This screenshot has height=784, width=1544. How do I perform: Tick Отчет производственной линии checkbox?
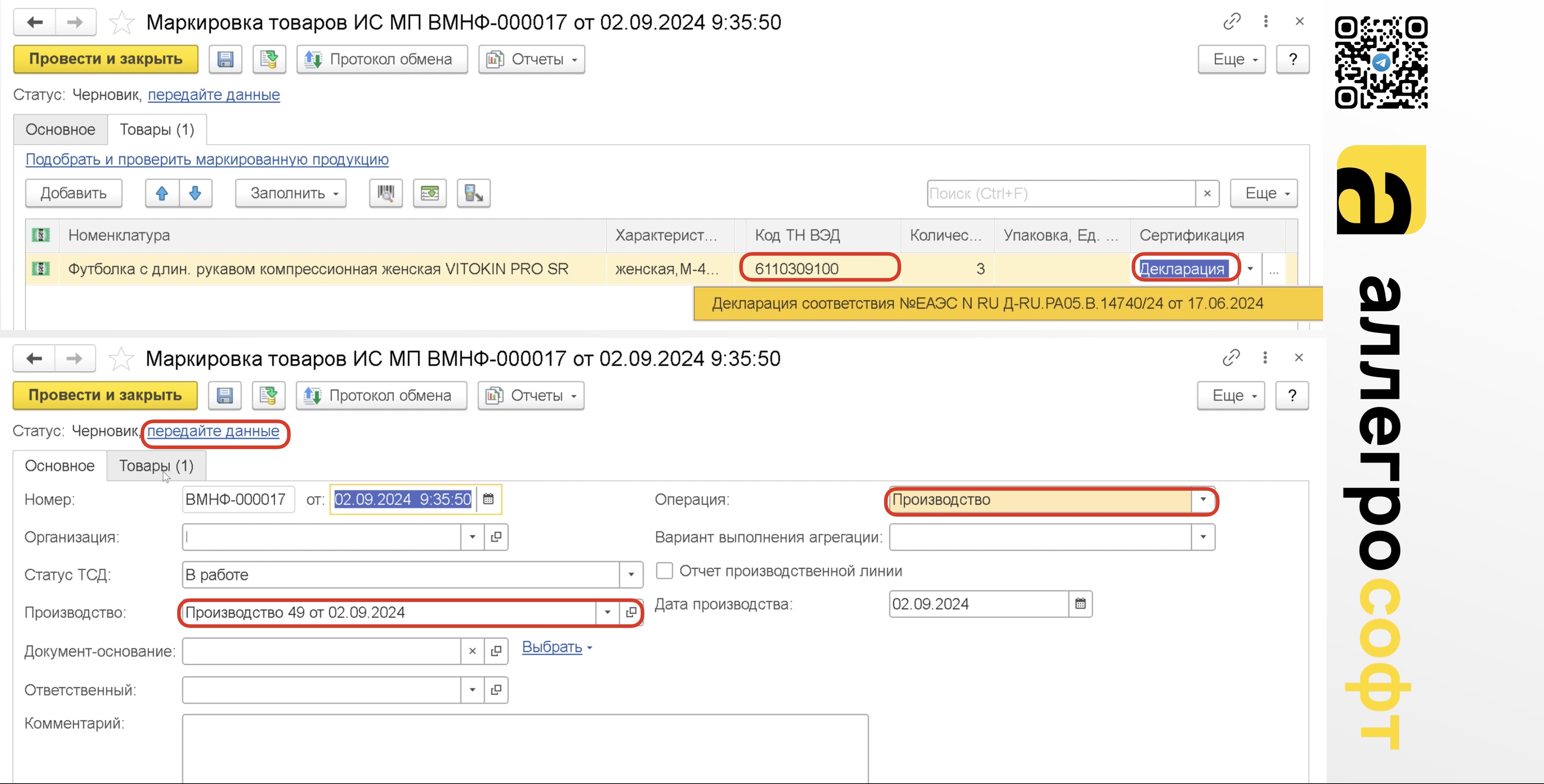(665, 571)
